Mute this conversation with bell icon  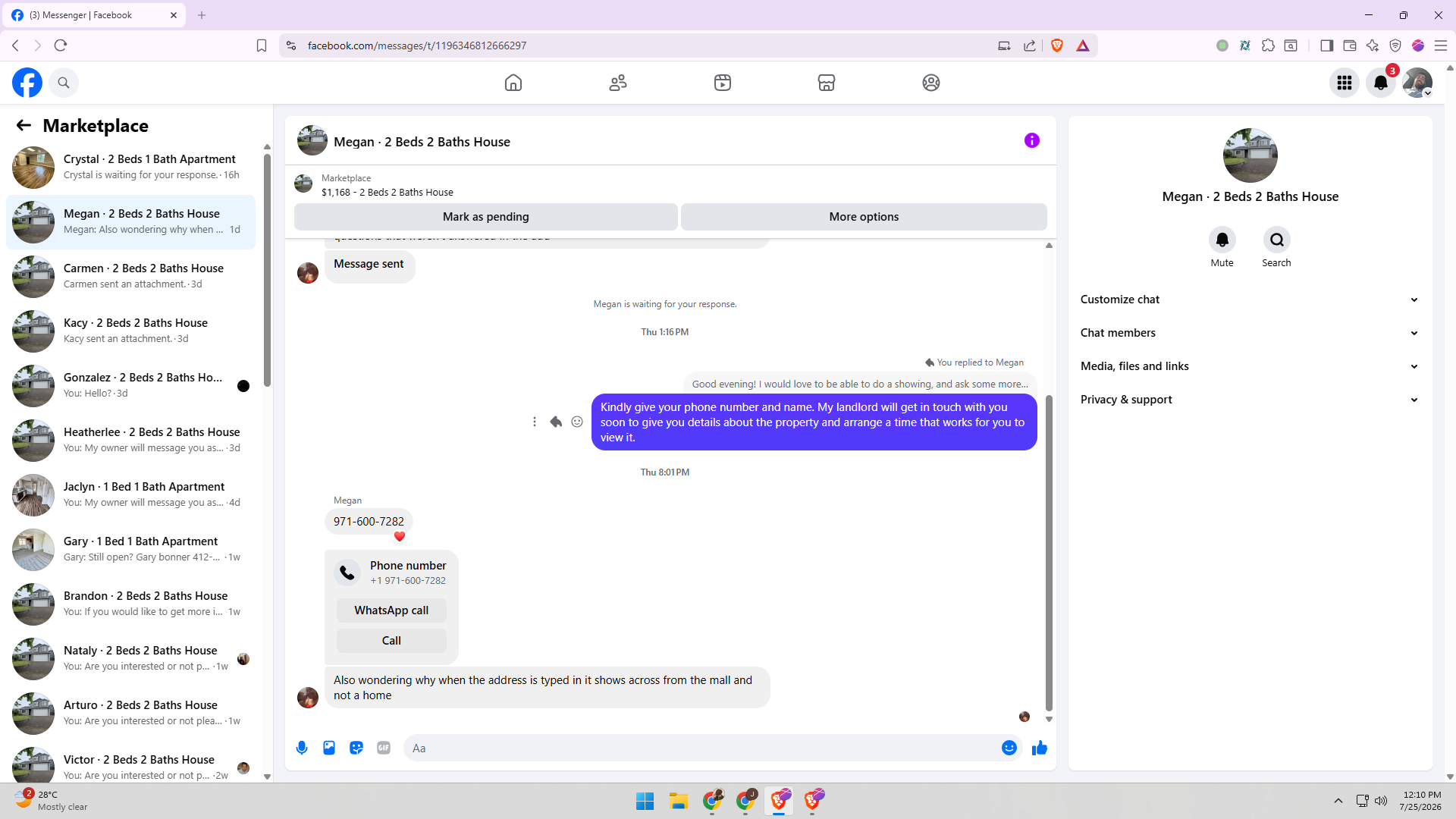(1222, 240)
